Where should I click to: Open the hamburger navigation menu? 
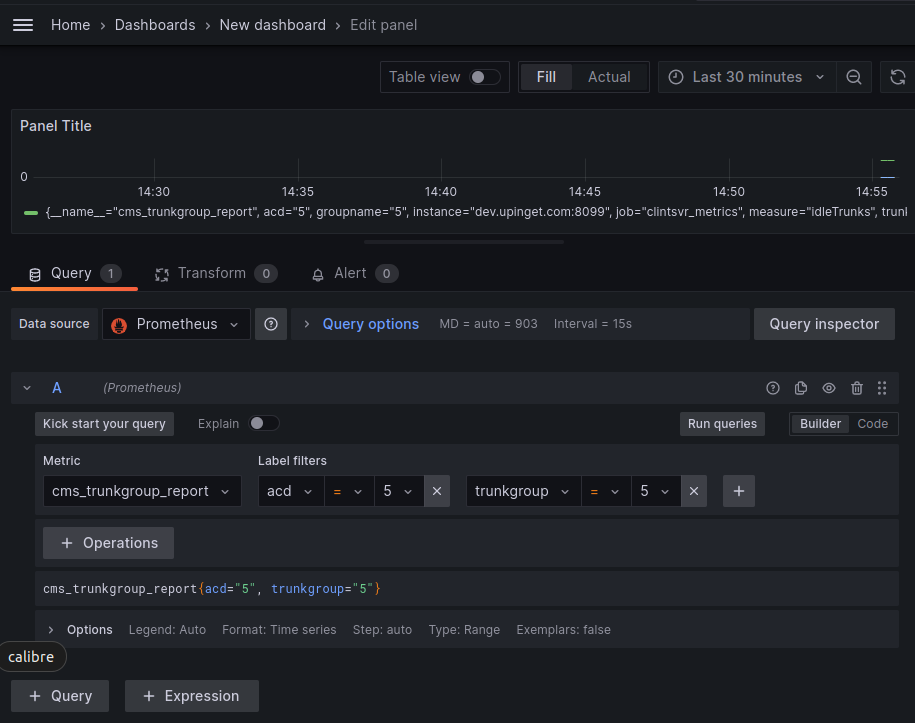point(23,25)
